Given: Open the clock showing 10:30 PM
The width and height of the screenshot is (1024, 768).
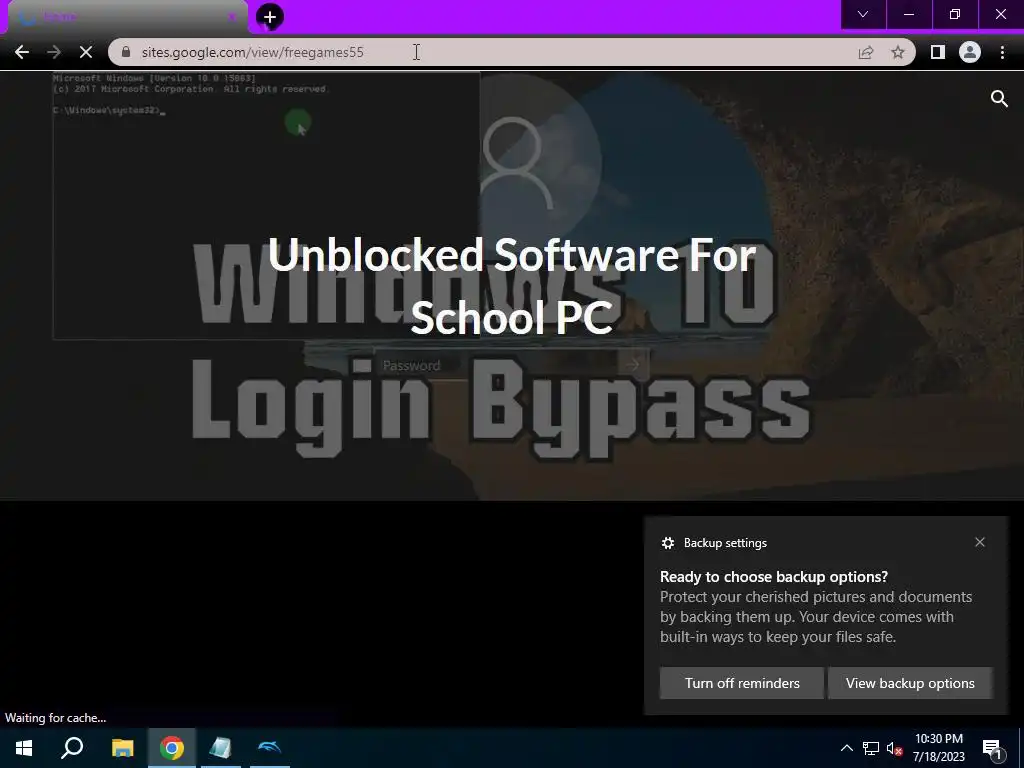Looking at the screenshot, I should (938, 748).
